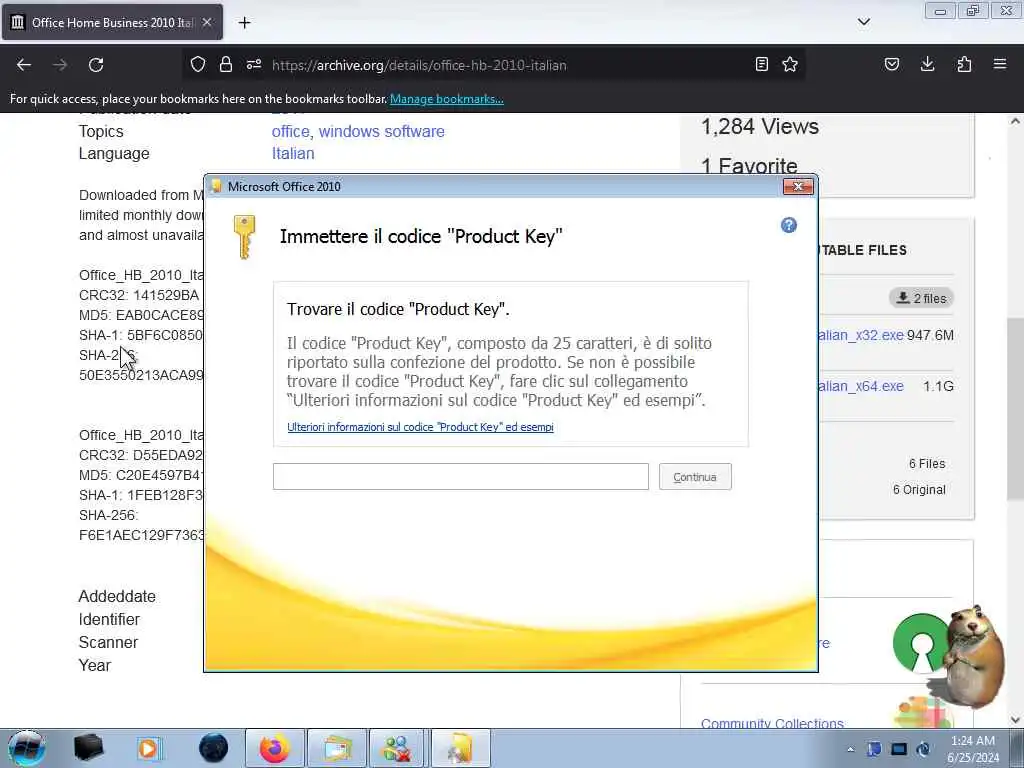The width and height of the screenshot is (1024, 768).
Task: Close the Office Home Business 2010 tab
Action: coord(207,22)
